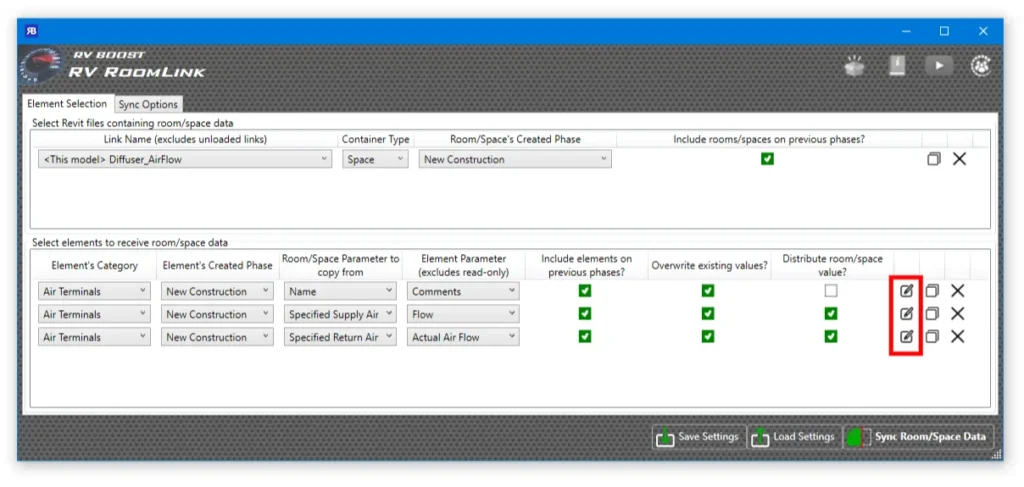Open the community people icon in the header
1024x487 pixels.
981,65
